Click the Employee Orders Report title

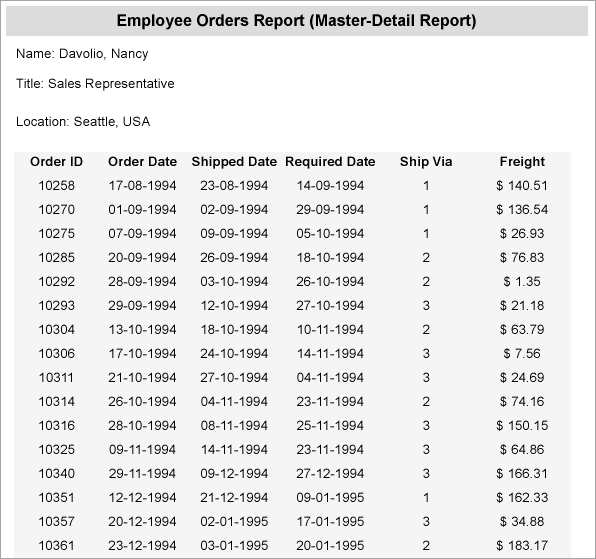(x=296, y=21)
